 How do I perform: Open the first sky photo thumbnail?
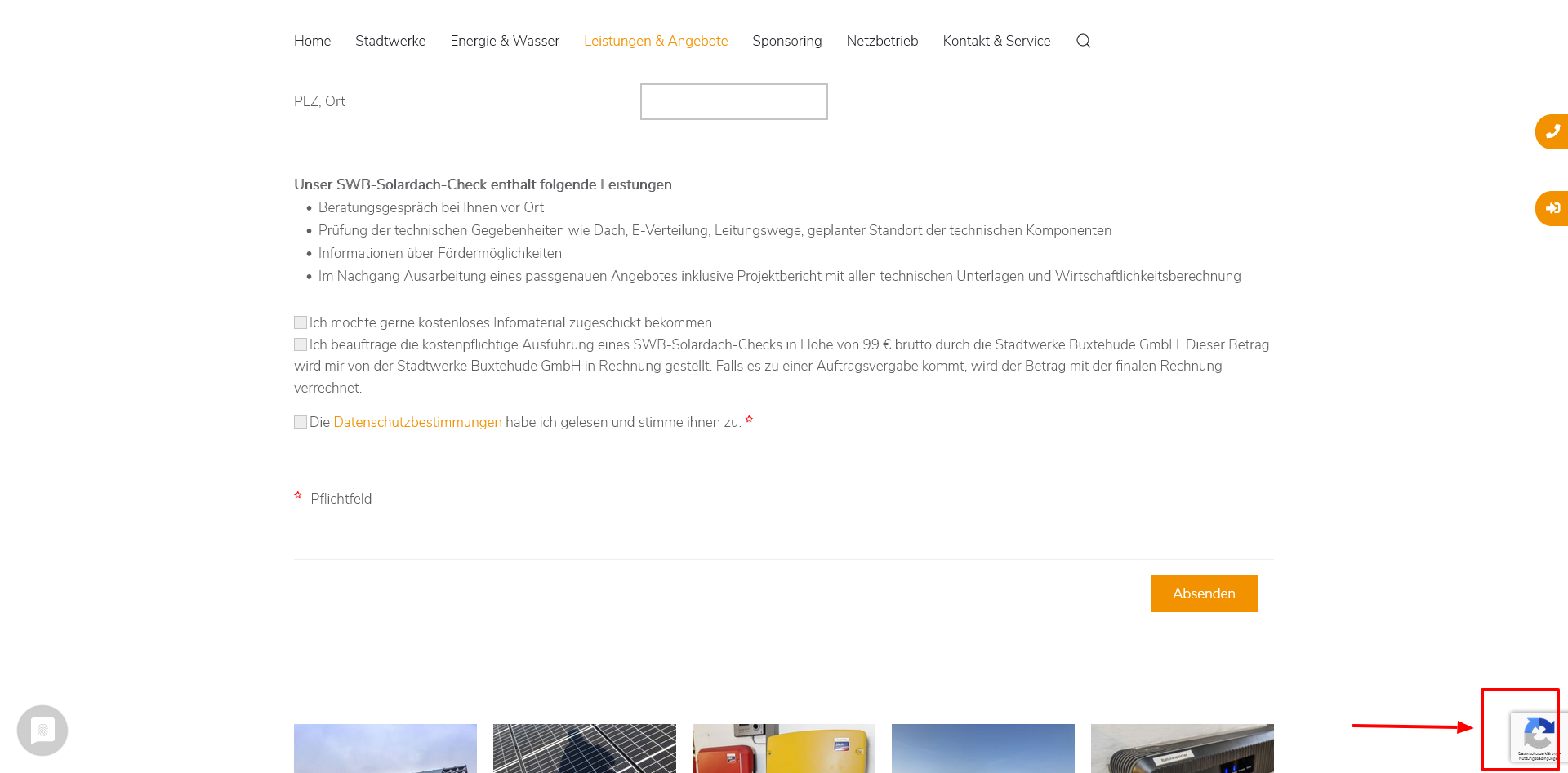385,749
